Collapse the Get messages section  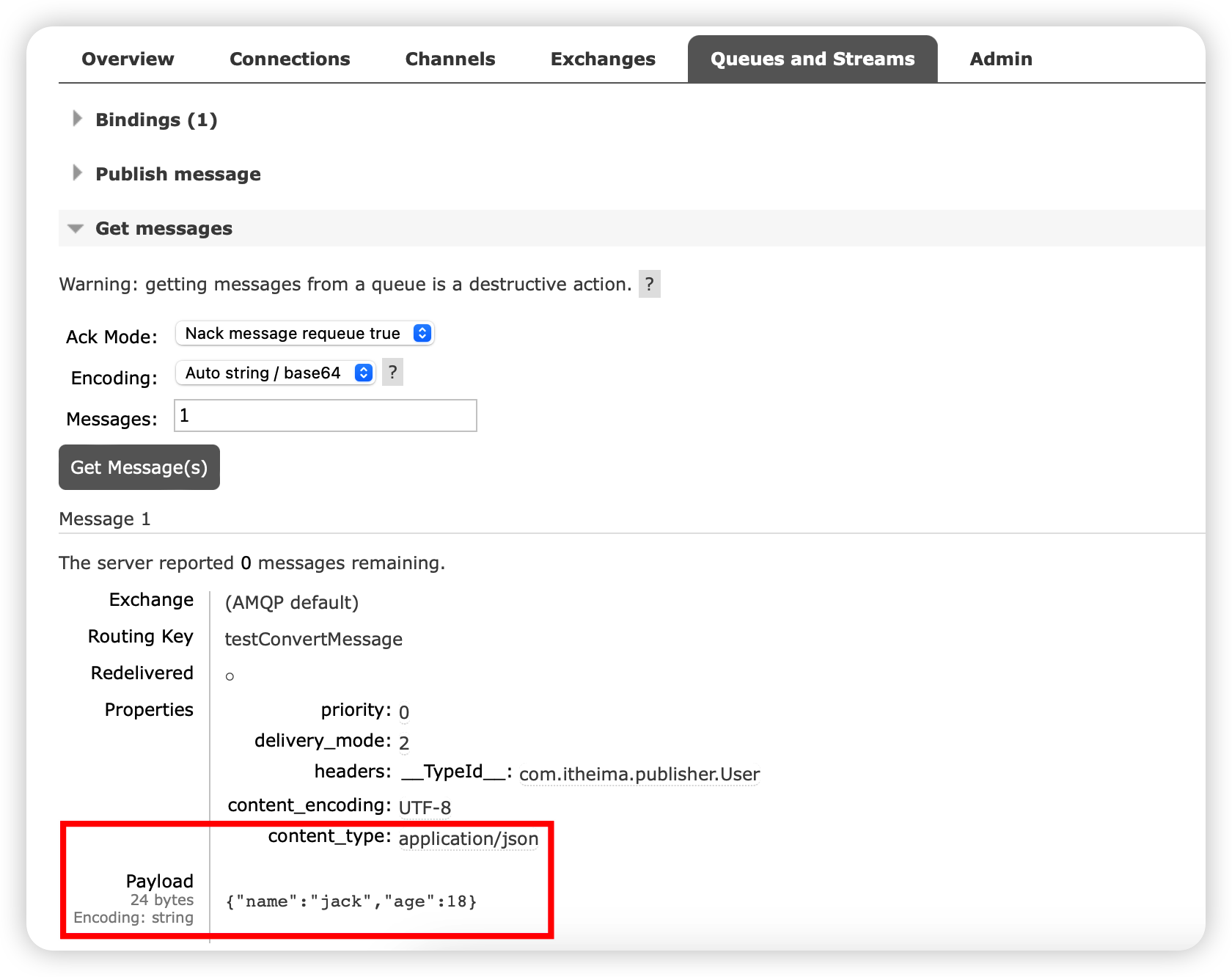click(x=163, y=228)
